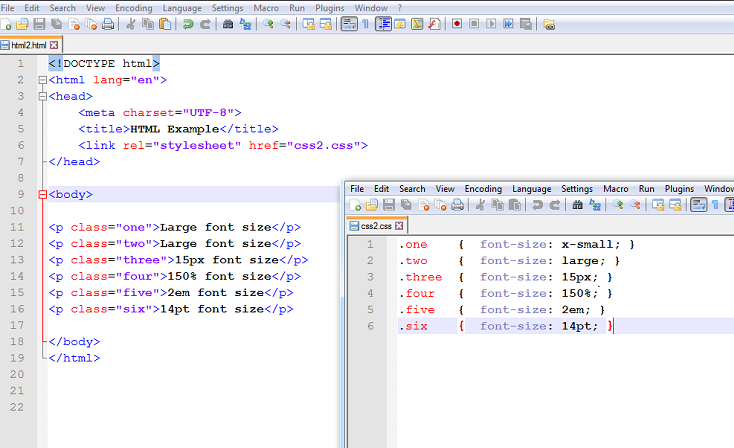Open Plugins menu in html2 window

click(330, 8)
